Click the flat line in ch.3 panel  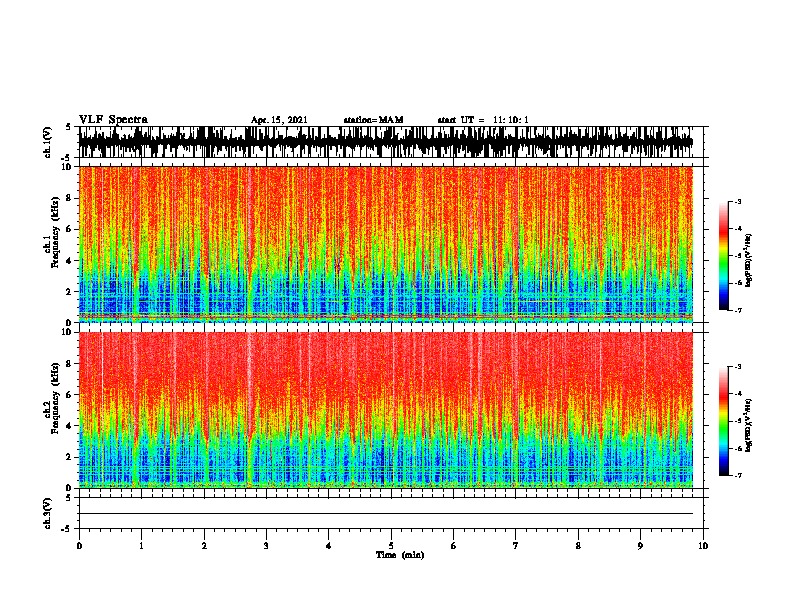tap(386, 514)
